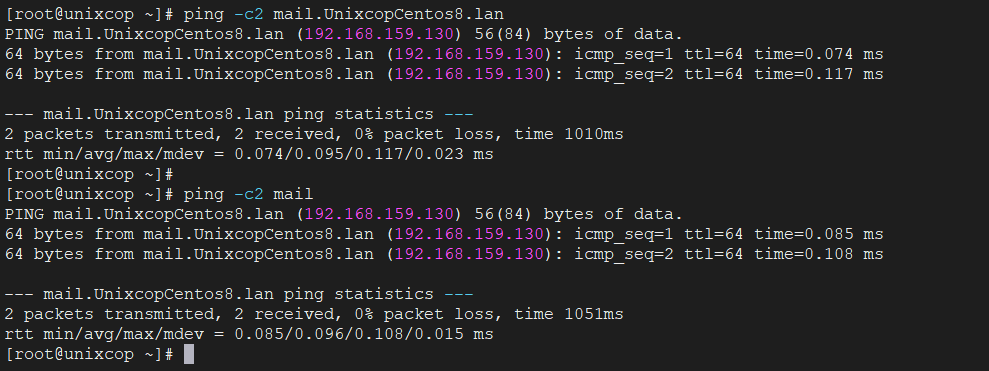Click the time=0.074 ms value

(819, 54)
